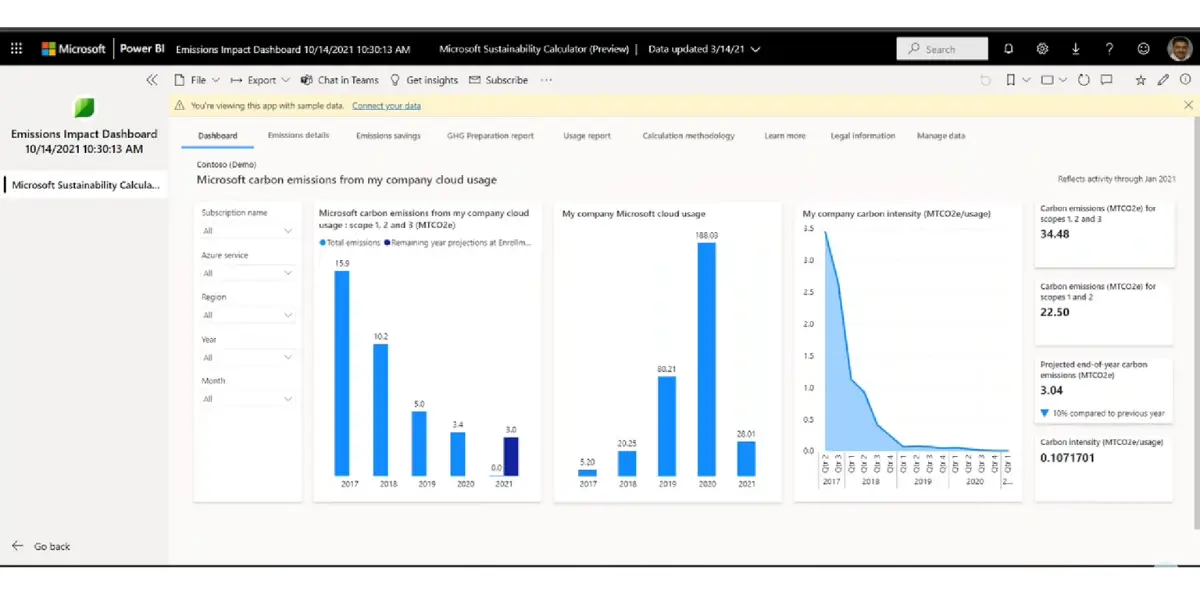This screenshot has height=600, width=1200.
Task: Open the Export menu
Action: click(260, 80)
